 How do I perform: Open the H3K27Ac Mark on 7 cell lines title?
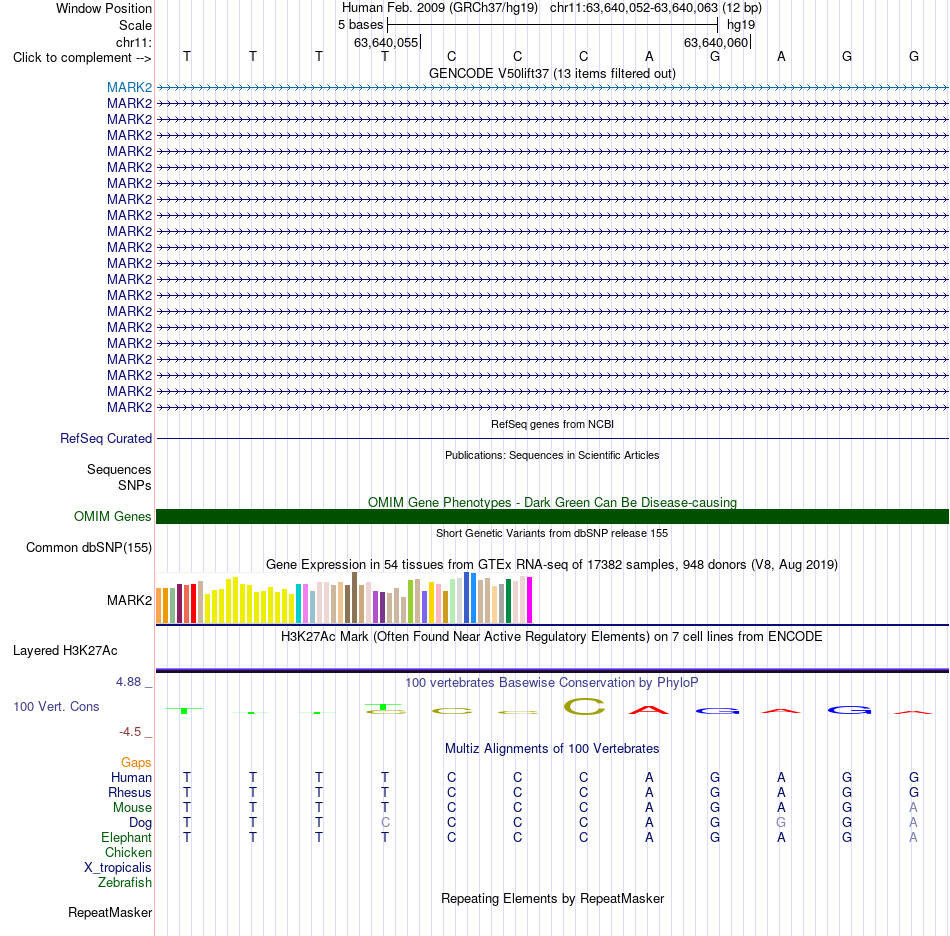(552, 637)
